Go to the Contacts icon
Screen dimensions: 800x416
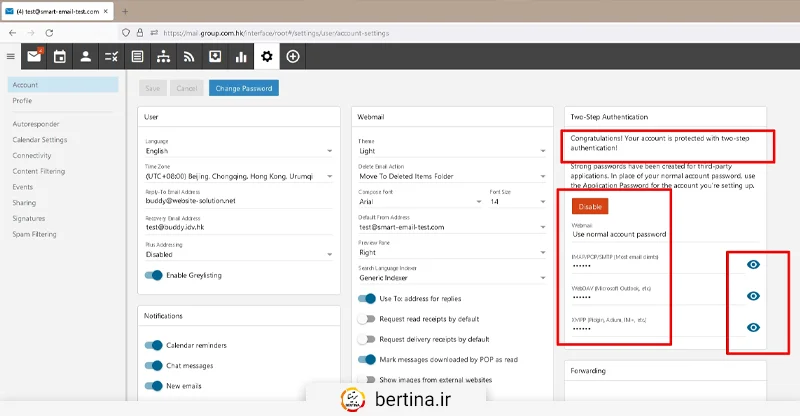pos(86,56)
